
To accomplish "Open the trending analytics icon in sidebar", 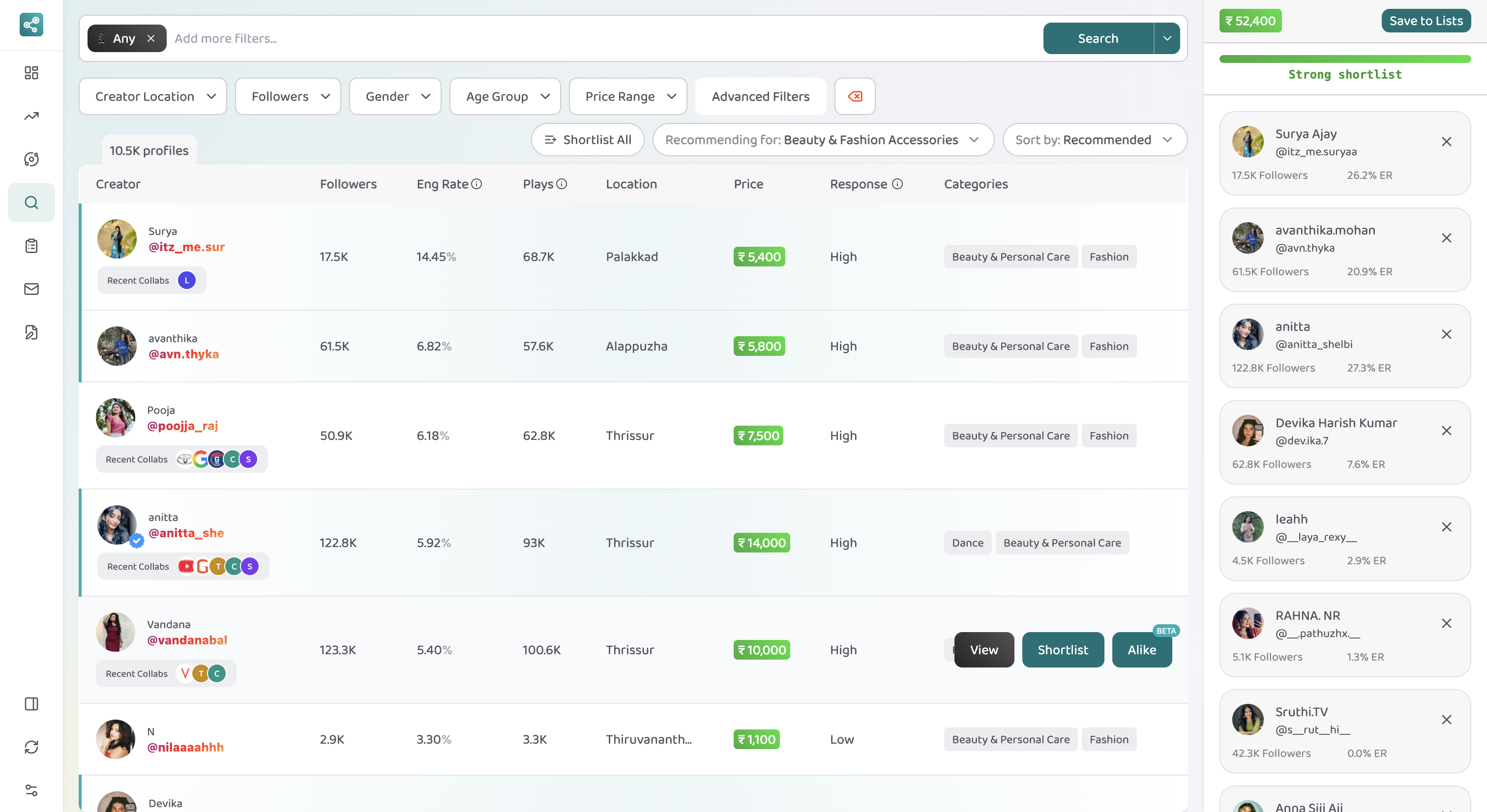I will point(31,116).
